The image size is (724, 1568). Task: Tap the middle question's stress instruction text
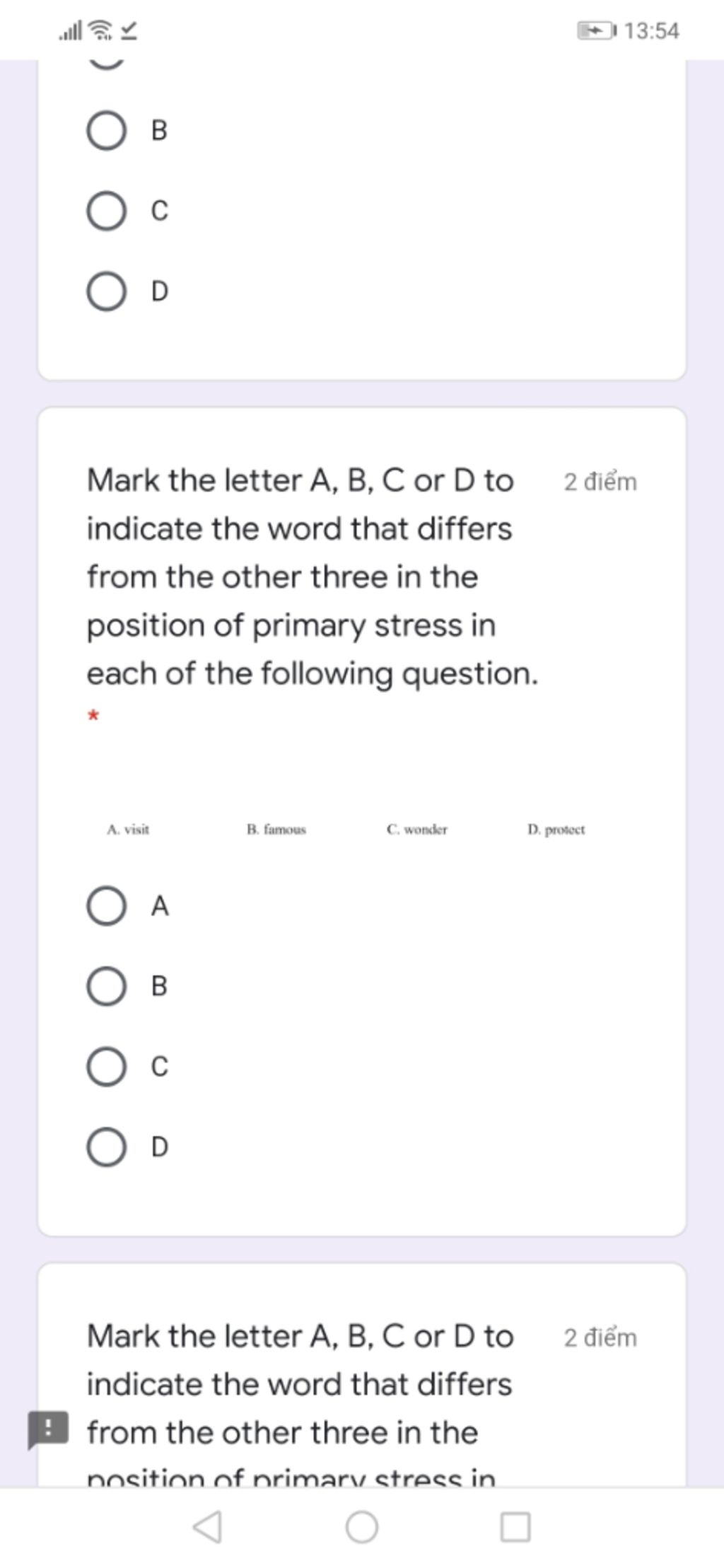313,576
